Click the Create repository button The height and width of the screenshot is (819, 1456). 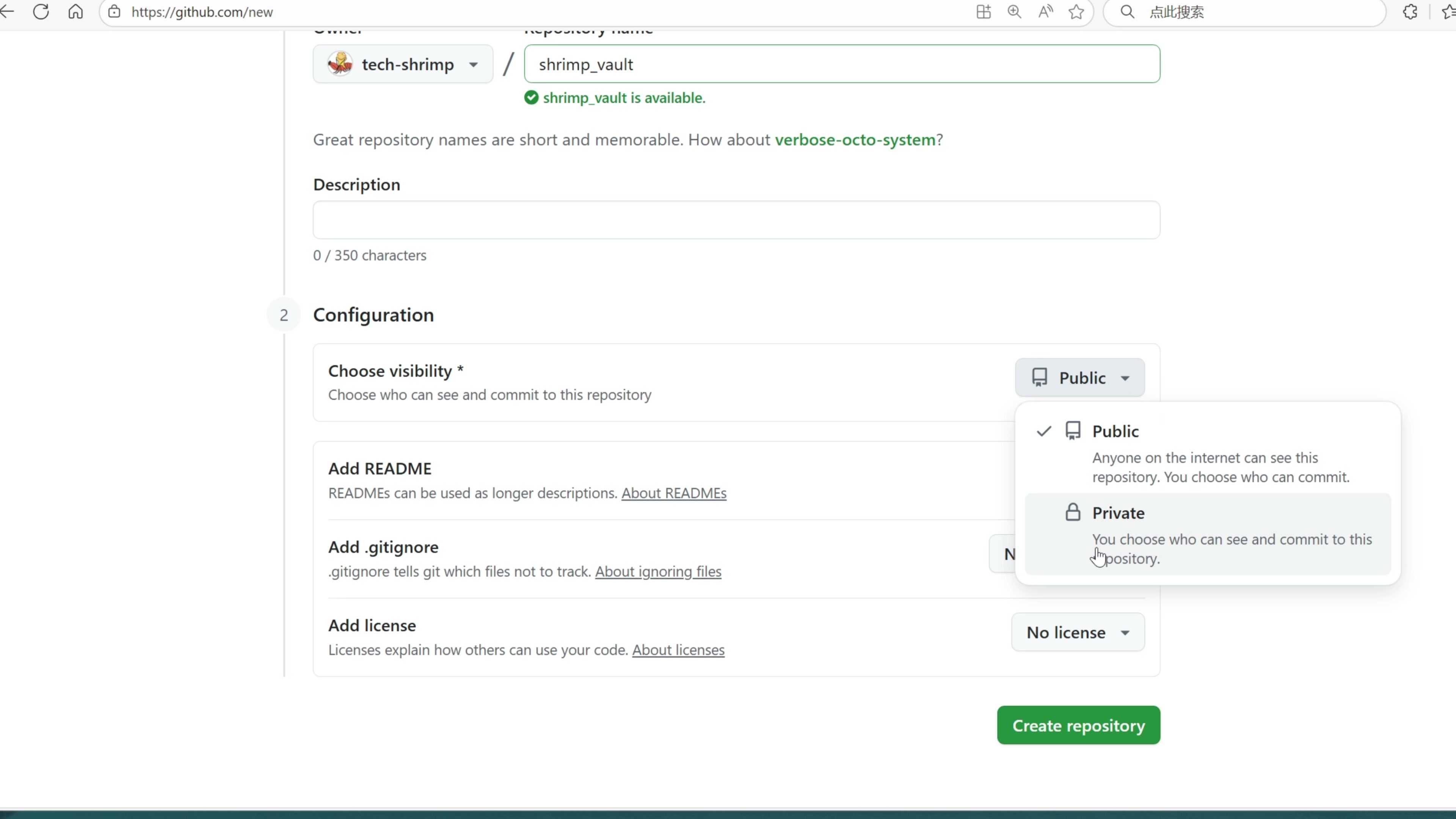point(1078,725)
